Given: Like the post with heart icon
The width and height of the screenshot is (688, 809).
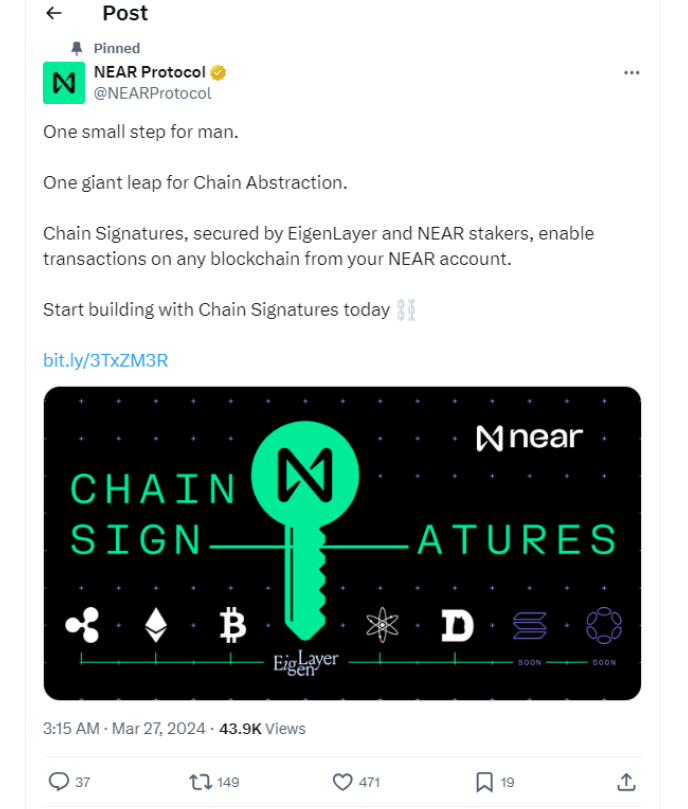Looking at the screenshot, I should click(343, 781).
